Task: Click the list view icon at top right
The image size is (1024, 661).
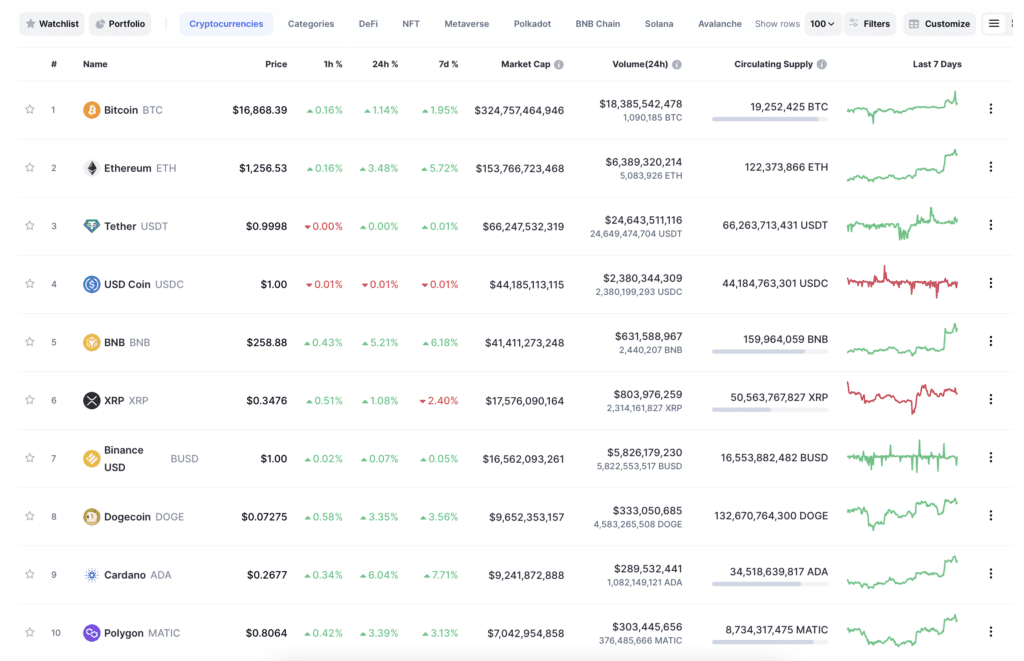Action: pyautogui.click(x=994, y=22)
